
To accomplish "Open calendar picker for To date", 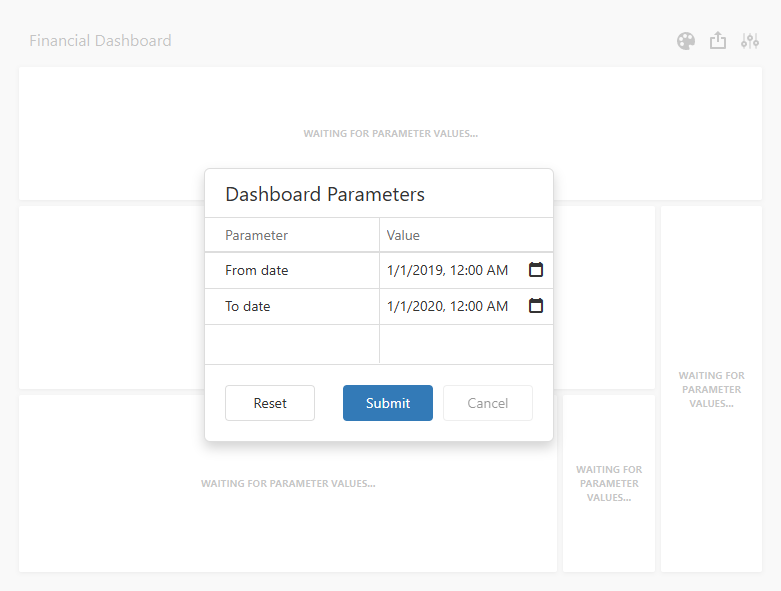I will (536, 306).
